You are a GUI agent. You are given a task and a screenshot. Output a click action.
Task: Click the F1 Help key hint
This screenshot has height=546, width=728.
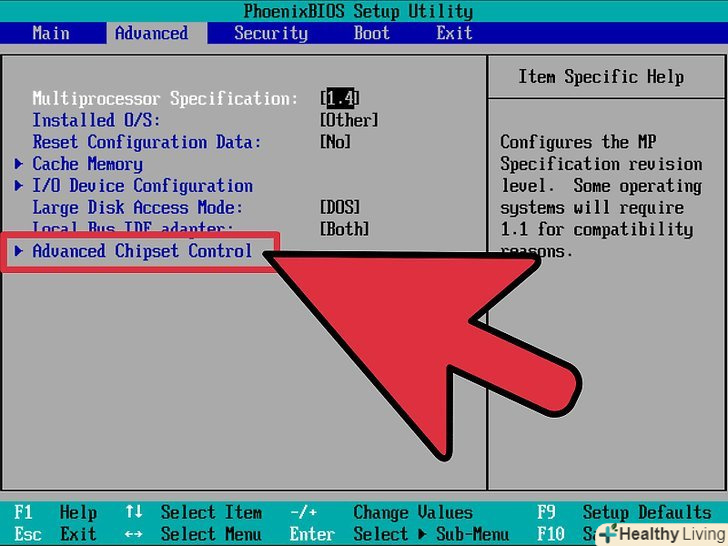(x=55, y=513)
